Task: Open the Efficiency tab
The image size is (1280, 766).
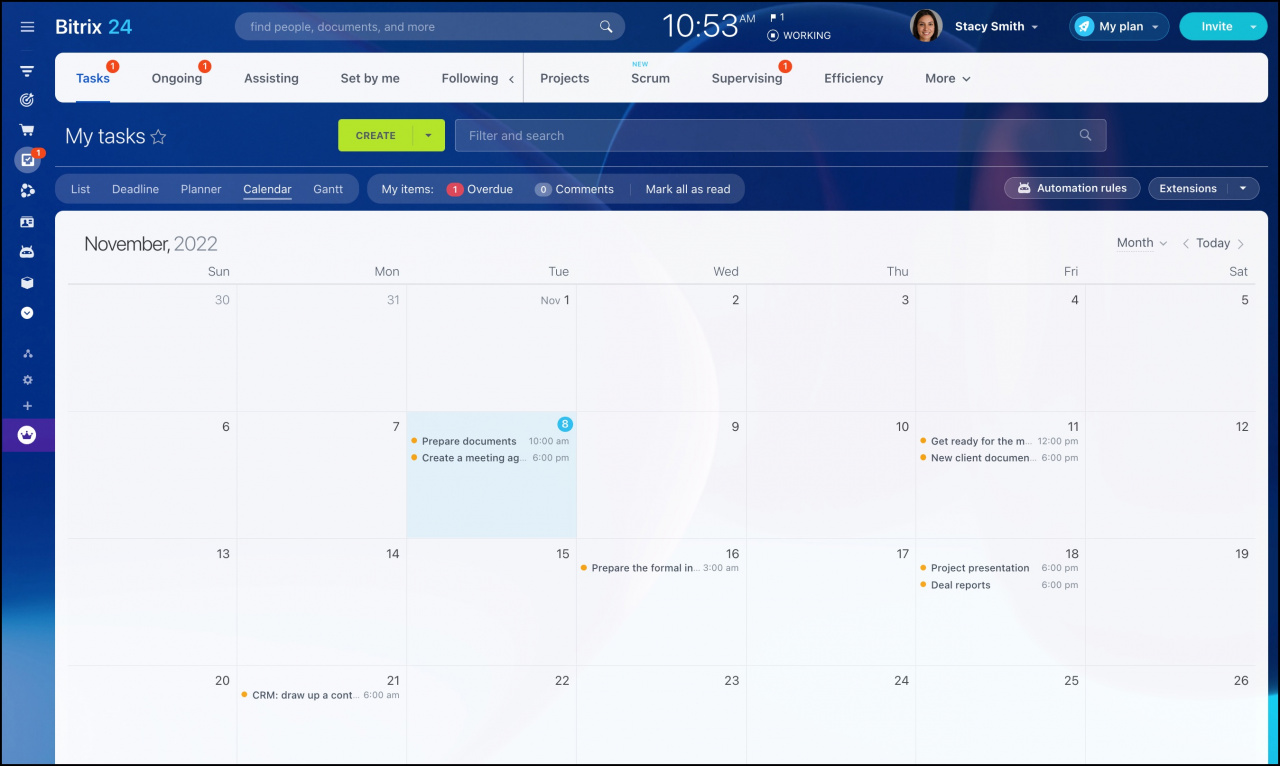Action: (x=853, y=78)
